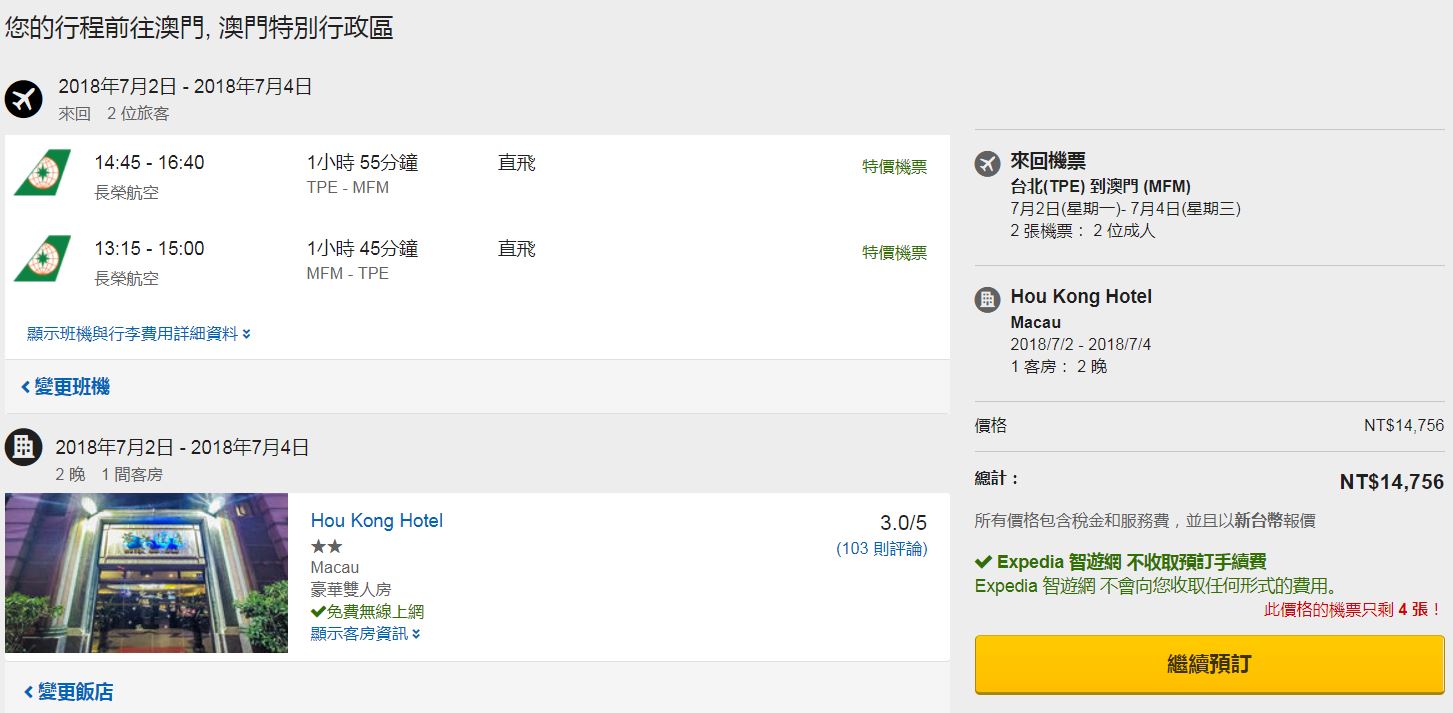Screen dimensions: 1453x713
Task: Click the 來回 2 位旅客 subtitle
Action: [114, 114]
